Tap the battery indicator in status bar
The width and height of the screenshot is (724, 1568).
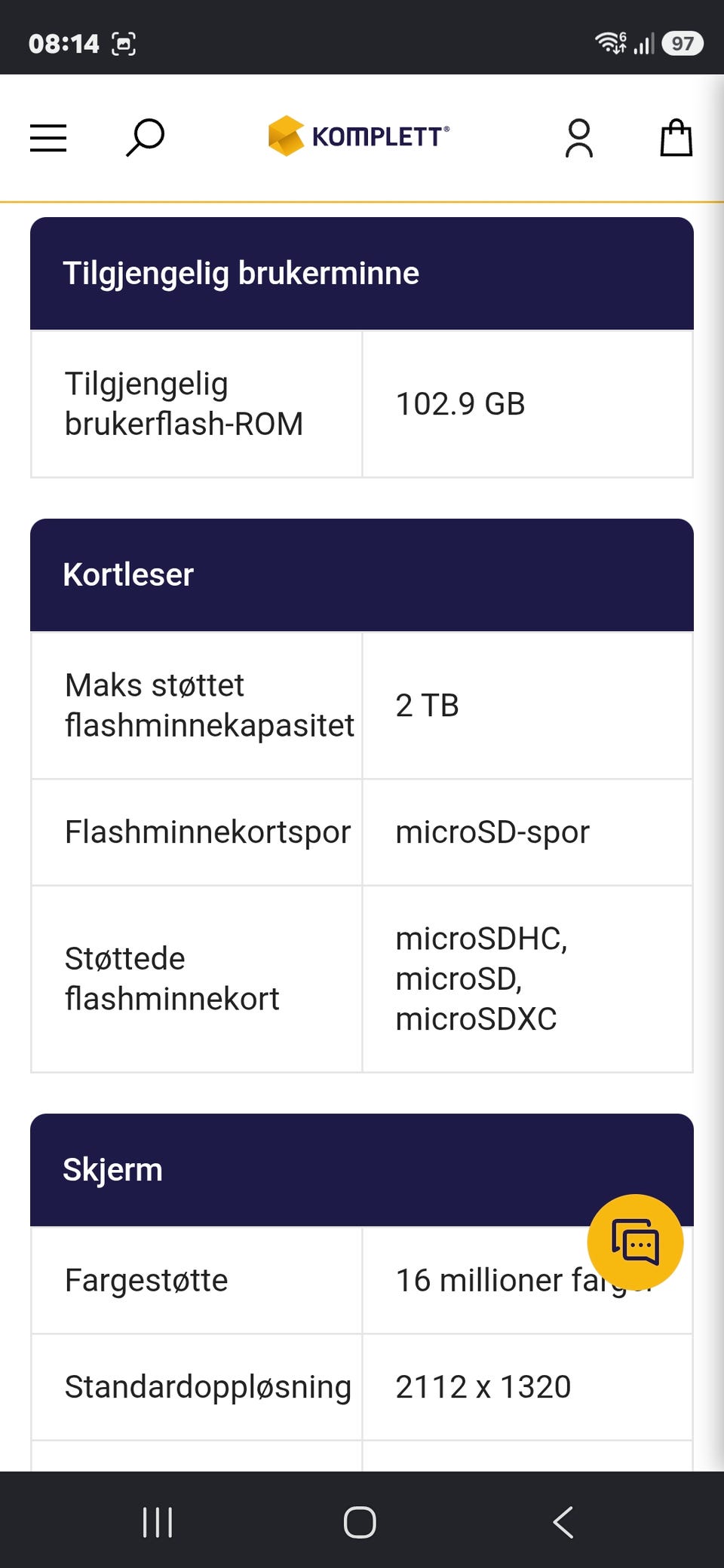click(x=683, y=44)
